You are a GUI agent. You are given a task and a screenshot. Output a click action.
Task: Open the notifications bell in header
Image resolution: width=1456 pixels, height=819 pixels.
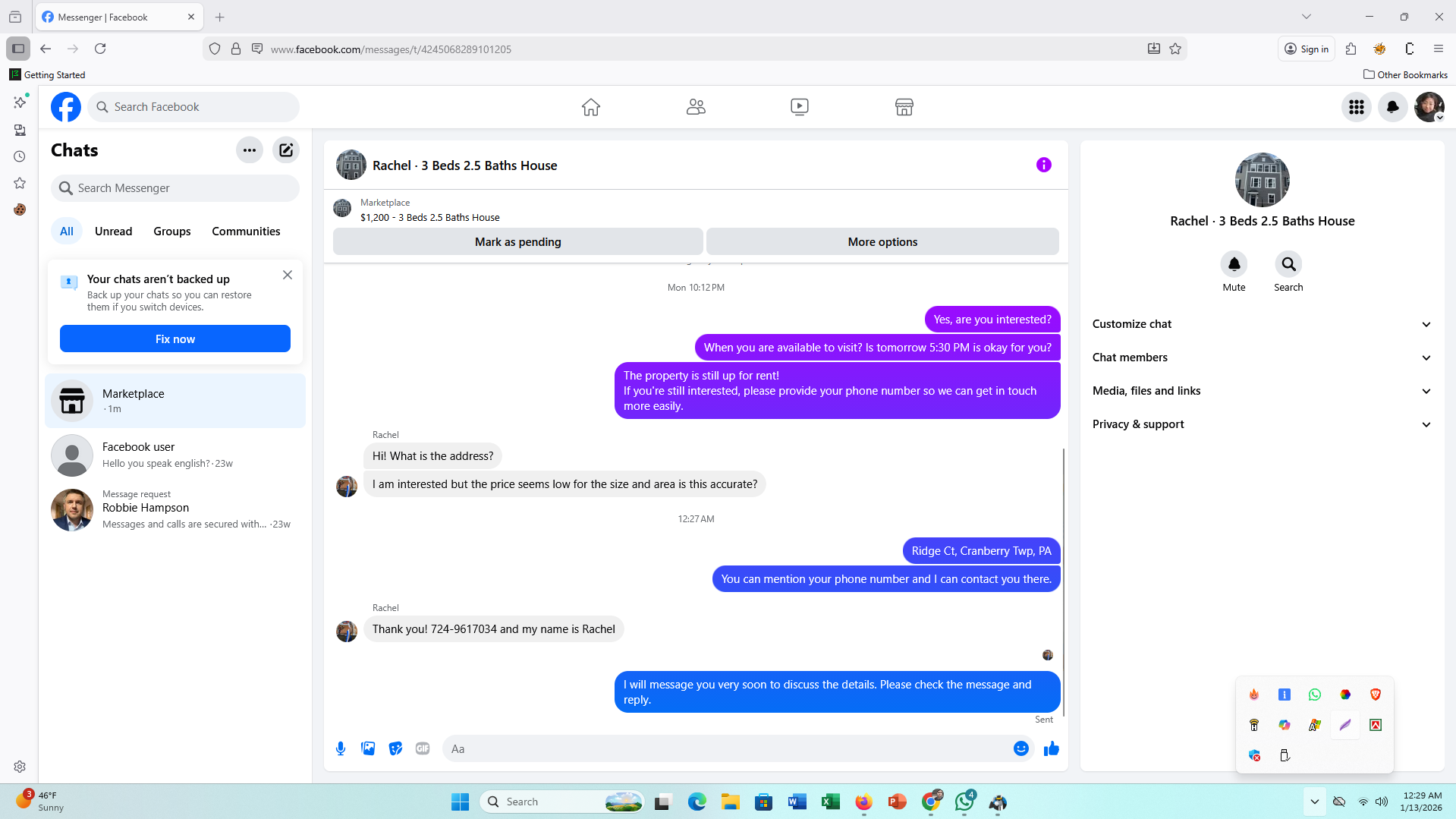coord(1393,107)
